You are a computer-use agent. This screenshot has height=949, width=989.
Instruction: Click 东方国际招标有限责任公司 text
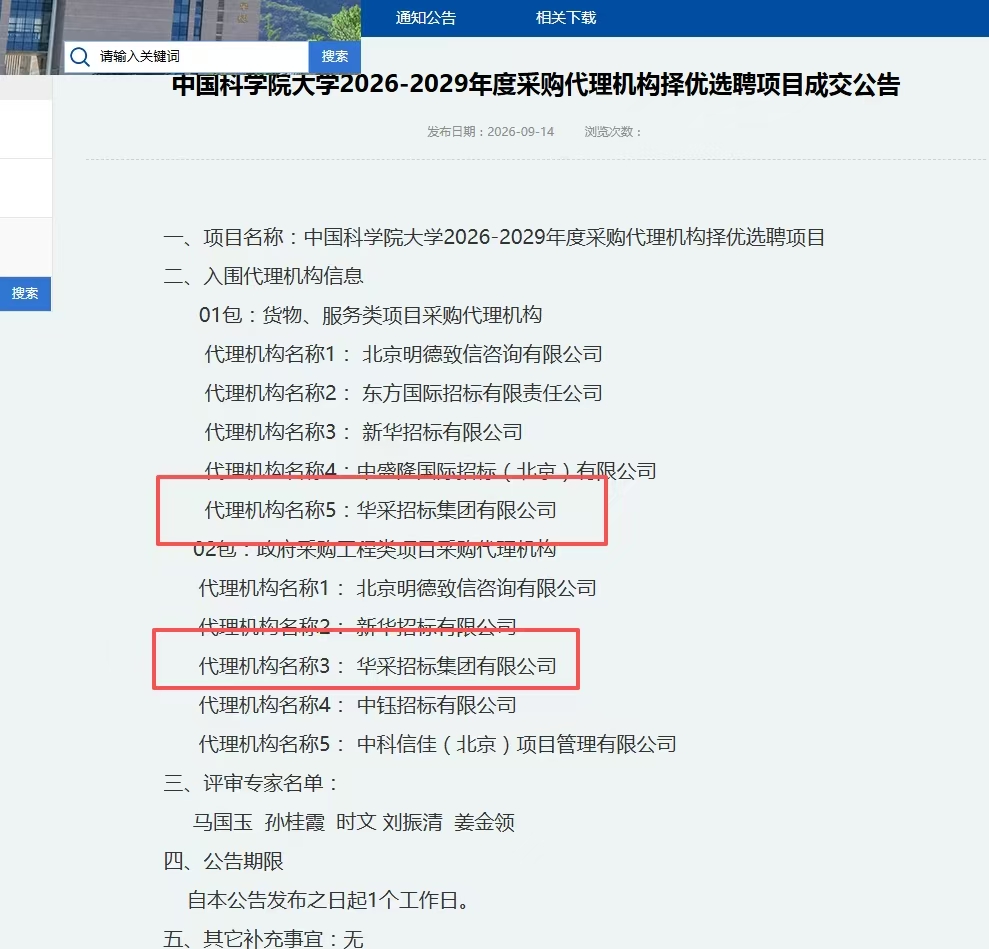click(x=482, y=393)
